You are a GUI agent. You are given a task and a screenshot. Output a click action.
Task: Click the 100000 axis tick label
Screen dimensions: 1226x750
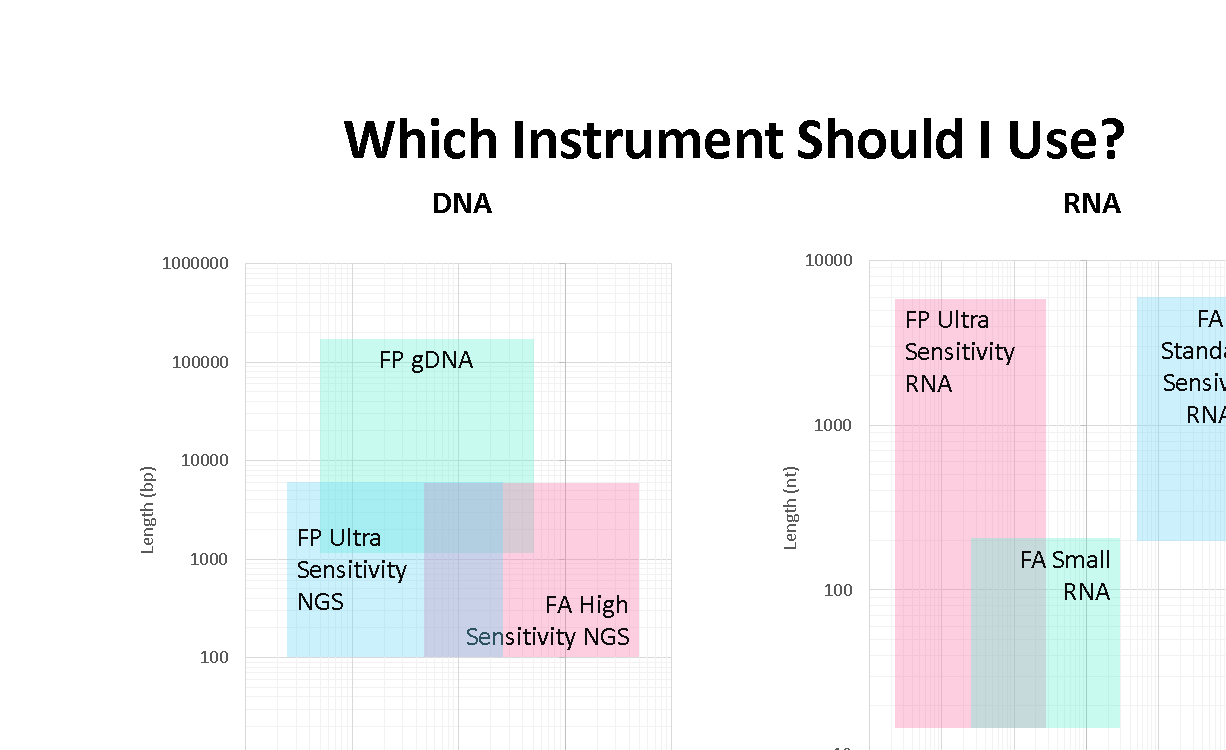(x=201, y=362)
